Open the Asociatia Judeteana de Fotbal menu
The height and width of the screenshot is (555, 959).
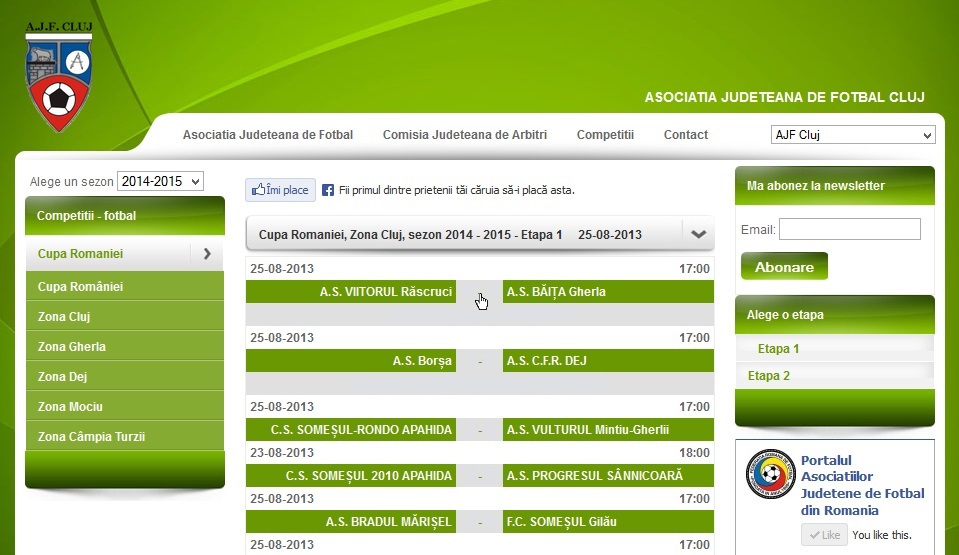(268, 135)
